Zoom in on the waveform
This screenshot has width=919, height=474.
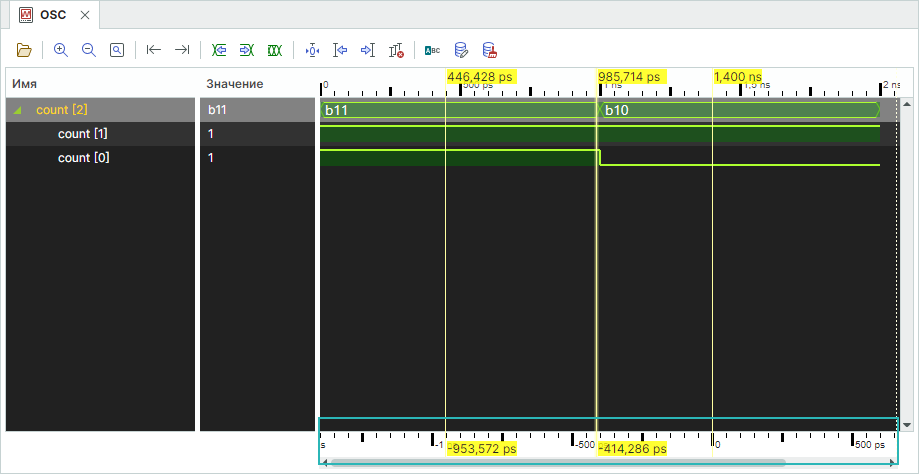point(61,50)
